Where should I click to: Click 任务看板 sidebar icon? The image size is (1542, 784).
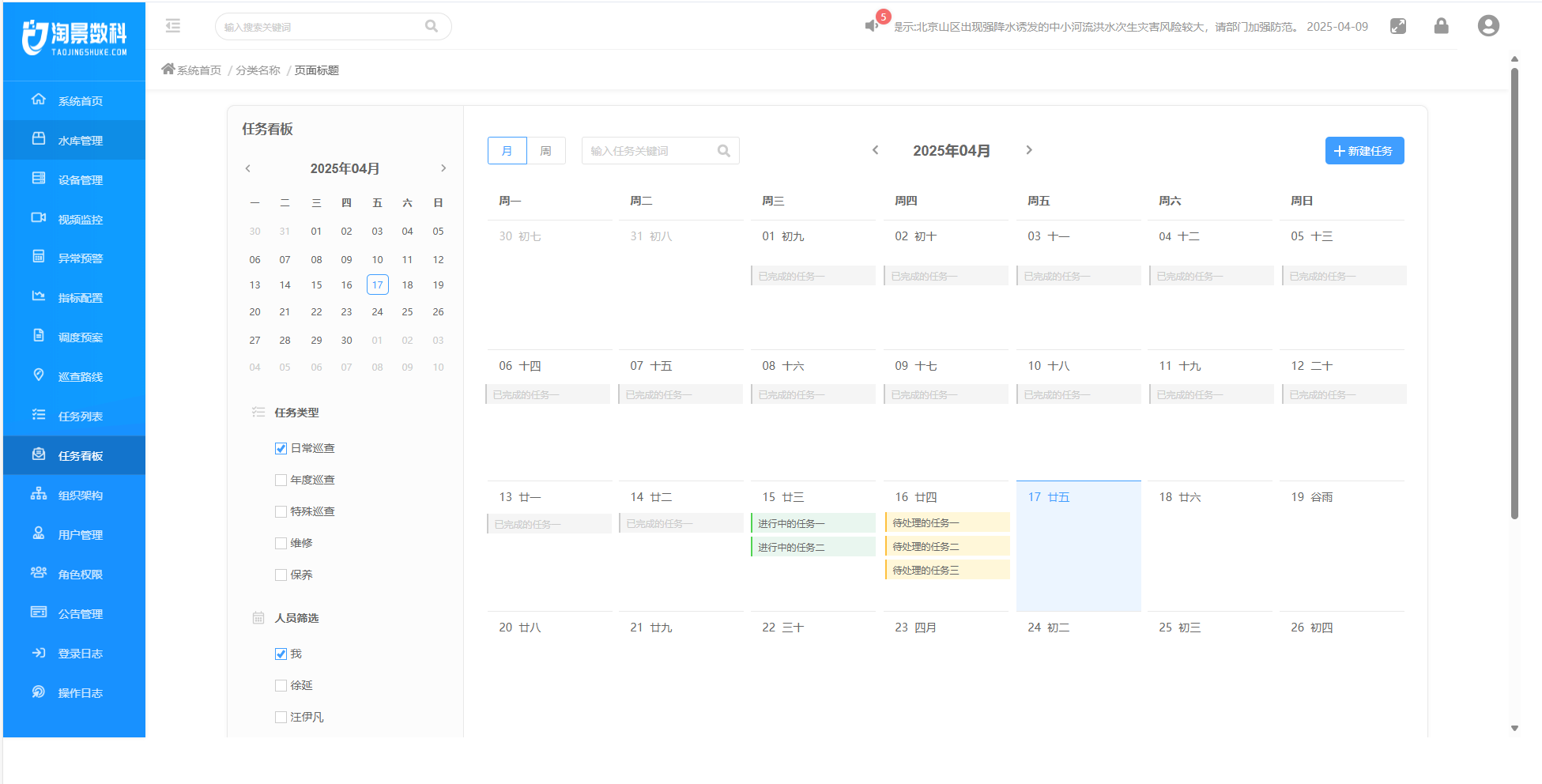[38, 454]
